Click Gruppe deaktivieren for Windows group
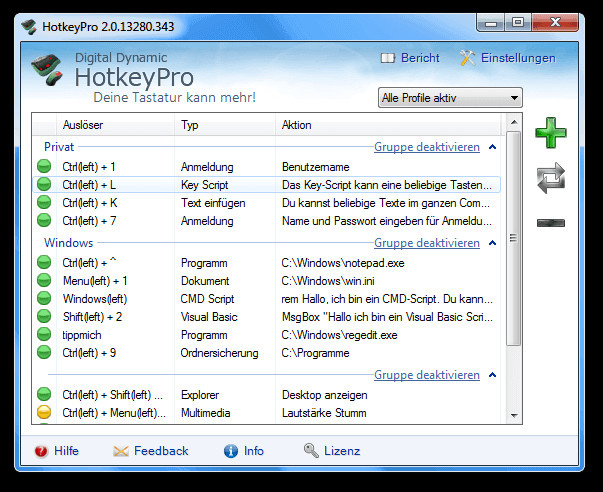Viewport: 603px width, 492px height. pyautogui.click(x=427, y=243)
